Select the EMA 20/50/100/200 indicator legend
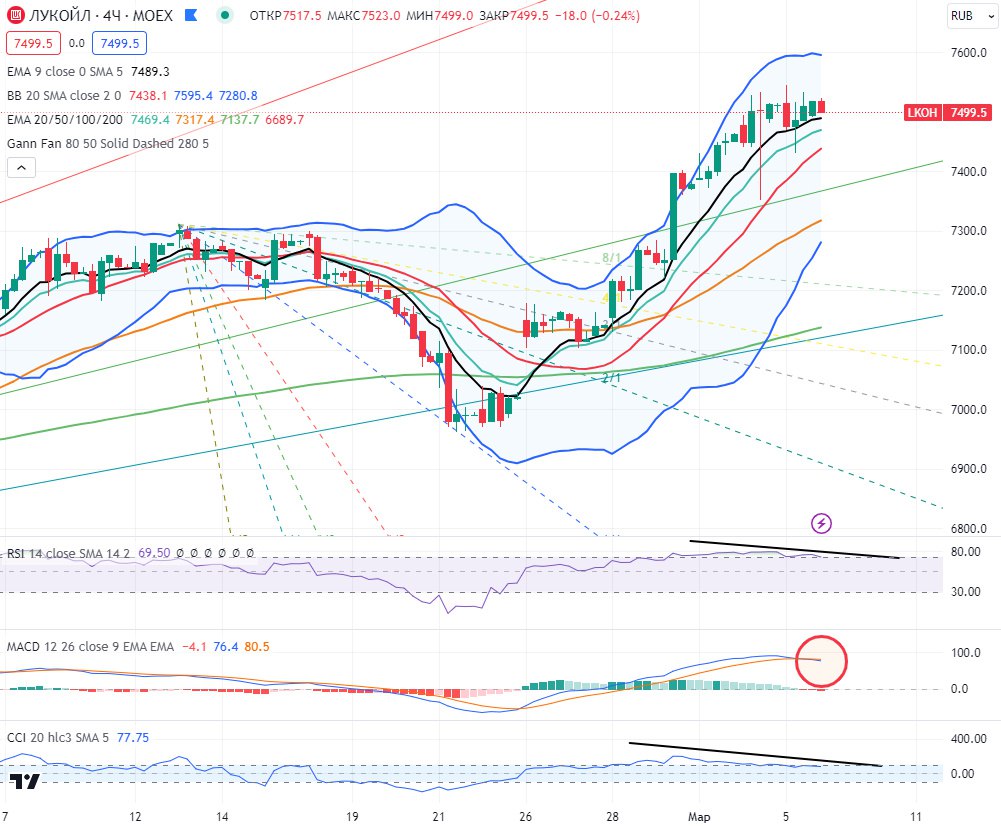The image size is (1001, 829). pos(65,119)
